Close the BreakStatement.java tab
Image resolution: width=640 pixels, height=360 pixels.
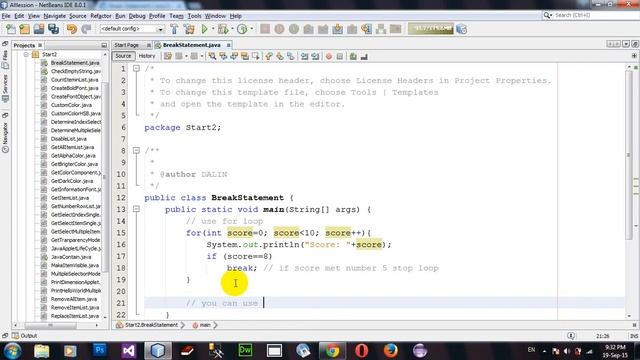click(229, 45)
